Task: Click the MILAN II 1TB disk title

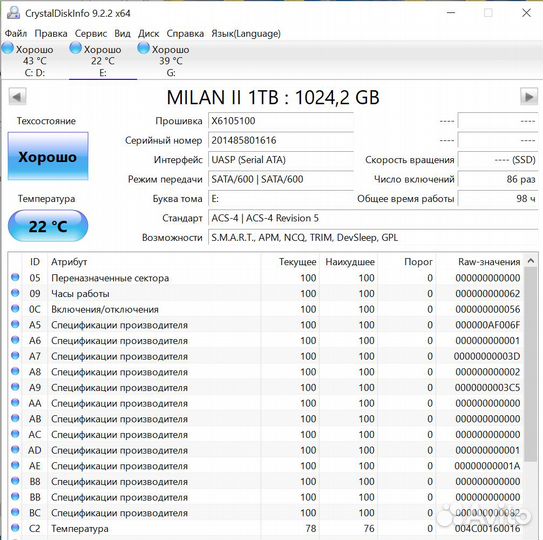Action: (x=273, y=97)
